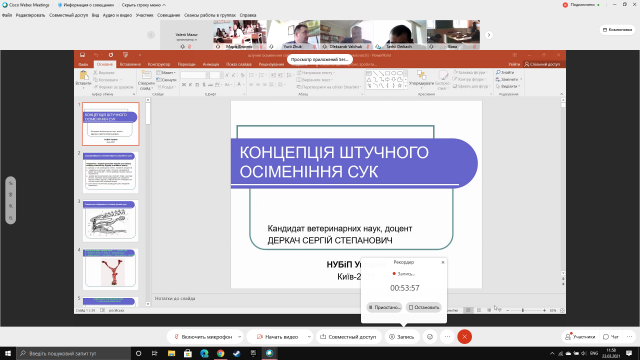Image resolution: width=640 pixels, height=360 pixels.
Task: Open Webex Совместный доступ menu
Action: 69,15
